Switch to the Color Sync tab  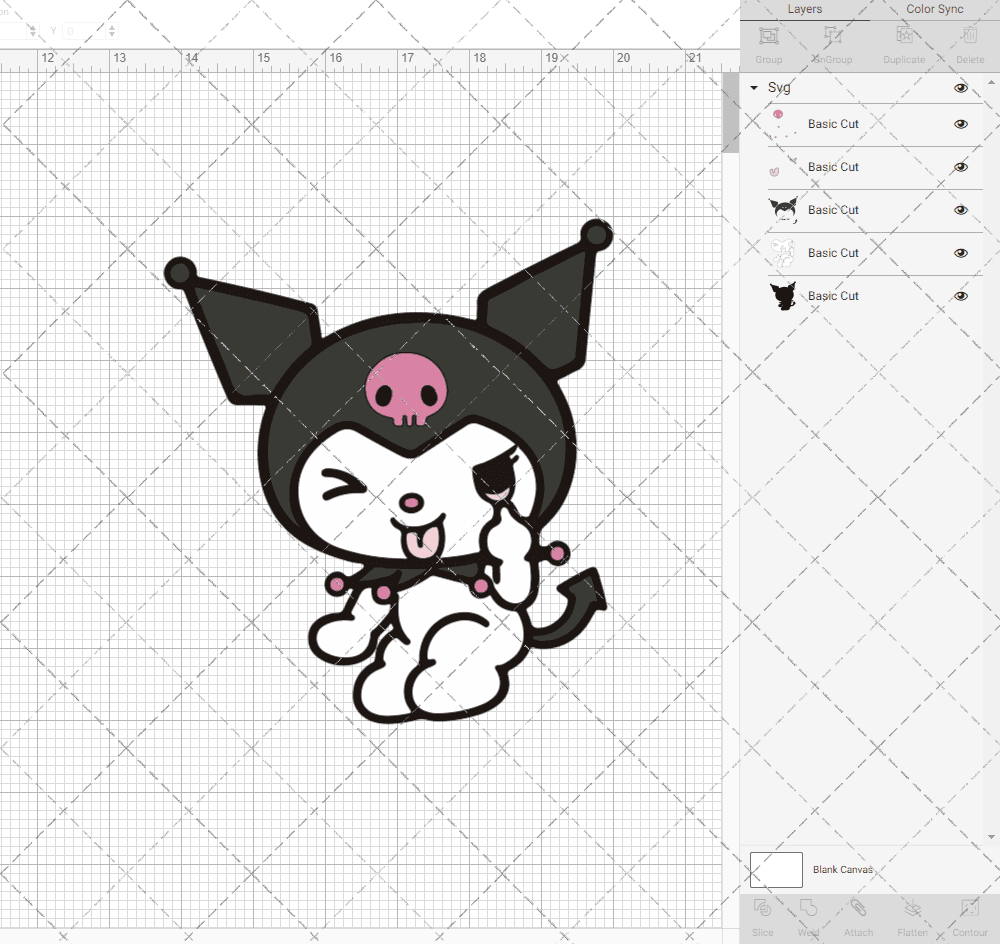click(x=934, y=9)
